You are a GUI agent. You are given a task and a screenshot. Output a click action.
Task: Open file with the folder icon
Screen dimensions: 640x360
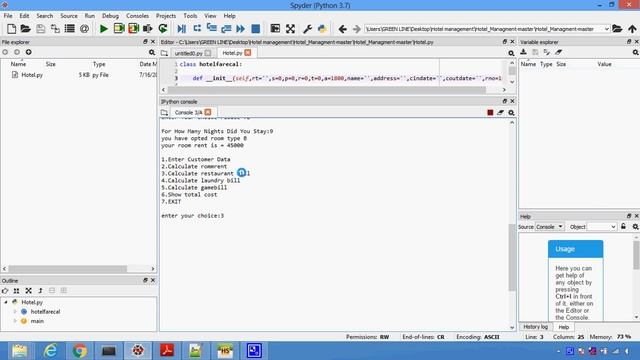click(26, 29)
